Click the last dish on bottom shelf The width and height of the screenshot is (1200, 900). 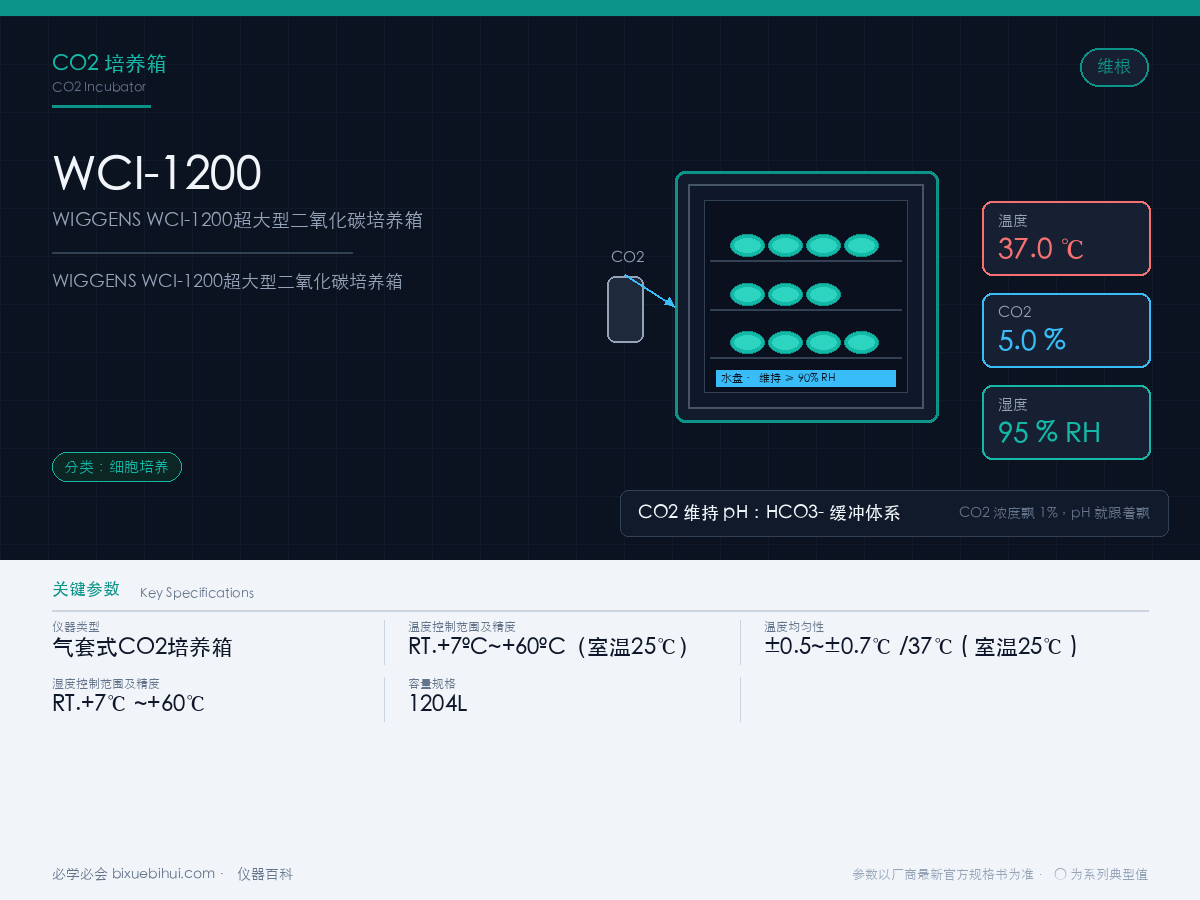(861, 343)
